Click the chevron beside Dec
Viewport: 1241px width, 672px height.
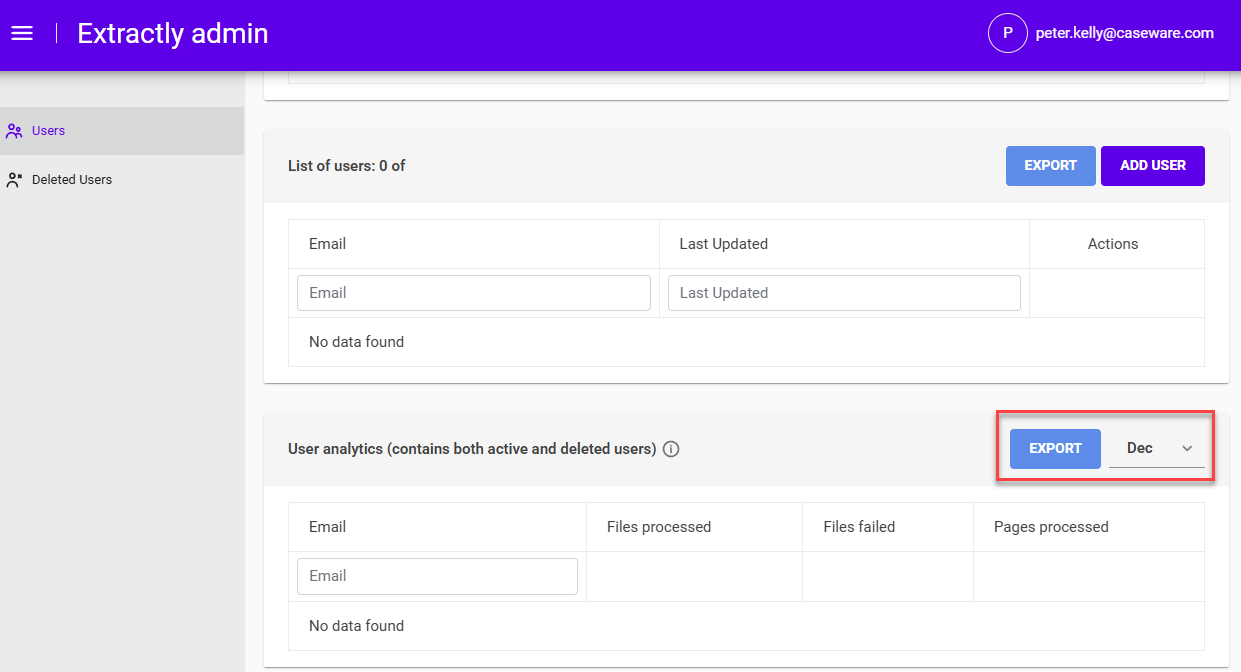(x=1186, y=449)
